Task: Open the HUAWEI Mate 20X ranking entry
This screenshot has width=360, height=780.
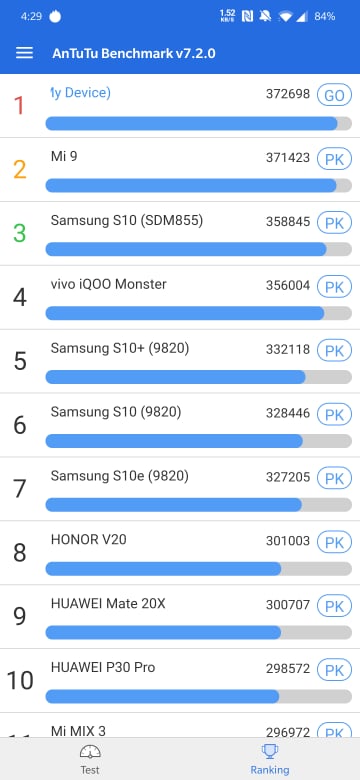Action: click(180, 617)
